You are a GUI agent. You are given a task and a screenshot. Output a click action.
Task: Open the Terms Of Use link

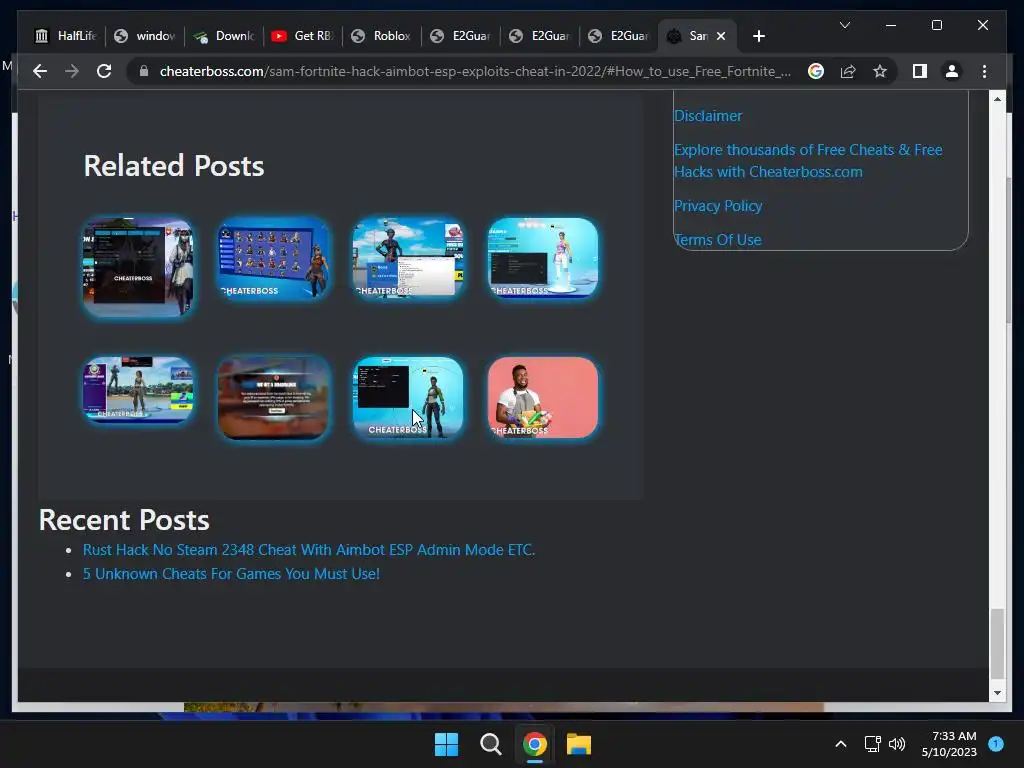[718, 240]
